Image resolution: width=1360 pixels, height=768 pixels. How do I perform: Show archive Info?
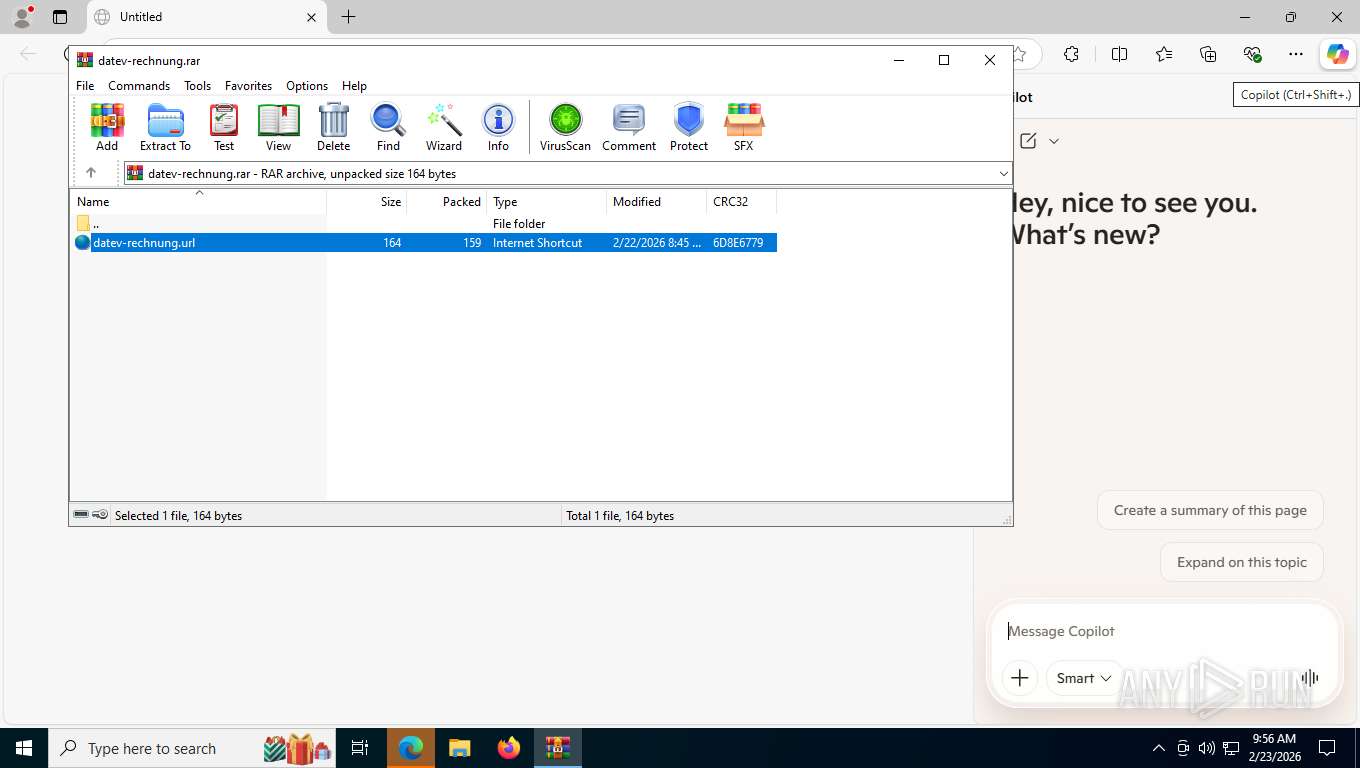pos(498,127)
